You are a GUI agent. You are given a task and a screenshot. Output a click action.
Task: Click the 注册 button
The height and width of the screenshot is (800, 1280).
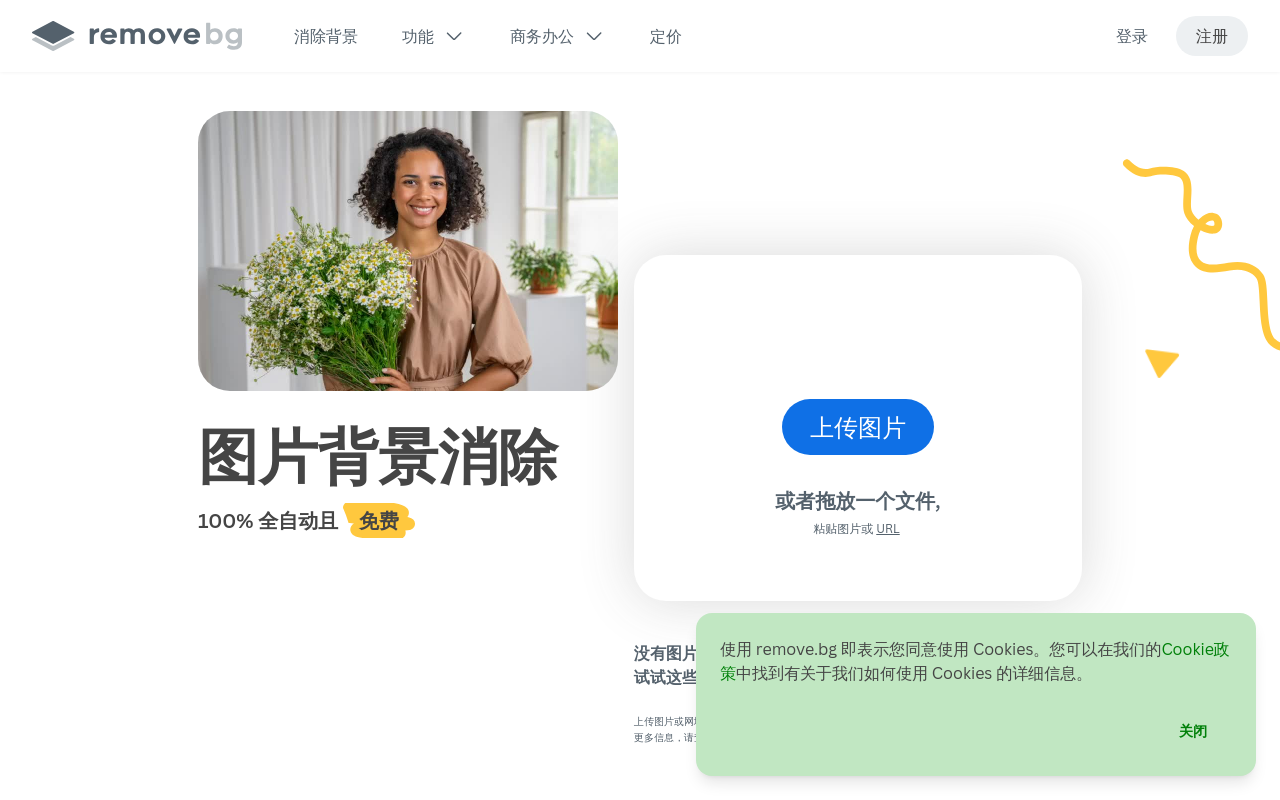(1212, 36)
